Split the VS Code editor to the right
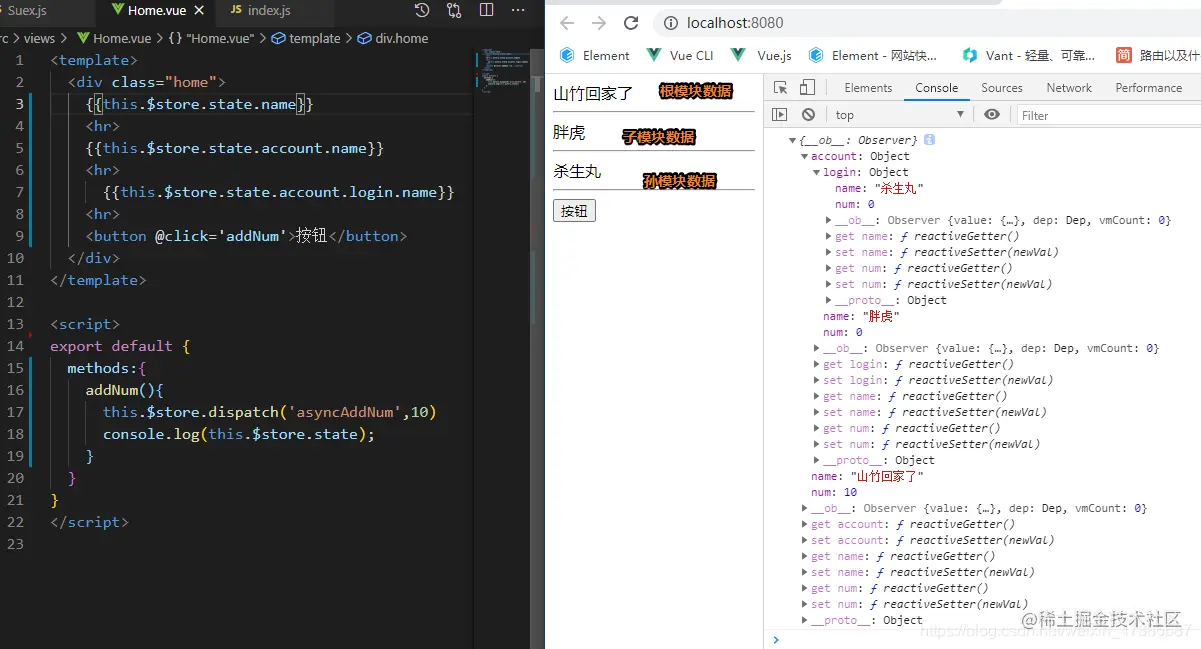The width and height of the screenshot is (1201, 649). [x=487, y=10]
